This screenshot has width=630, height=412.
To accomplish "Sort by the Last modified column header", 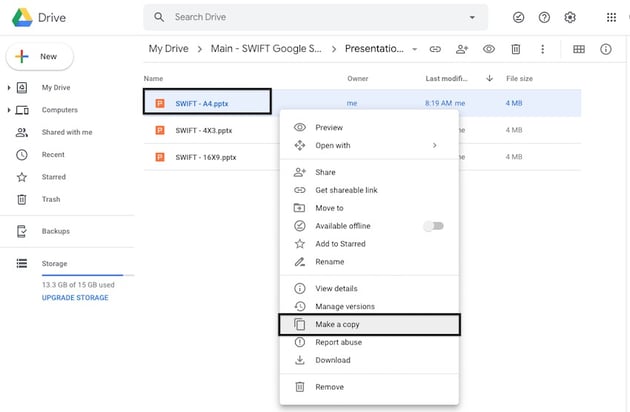I will 446,78.
